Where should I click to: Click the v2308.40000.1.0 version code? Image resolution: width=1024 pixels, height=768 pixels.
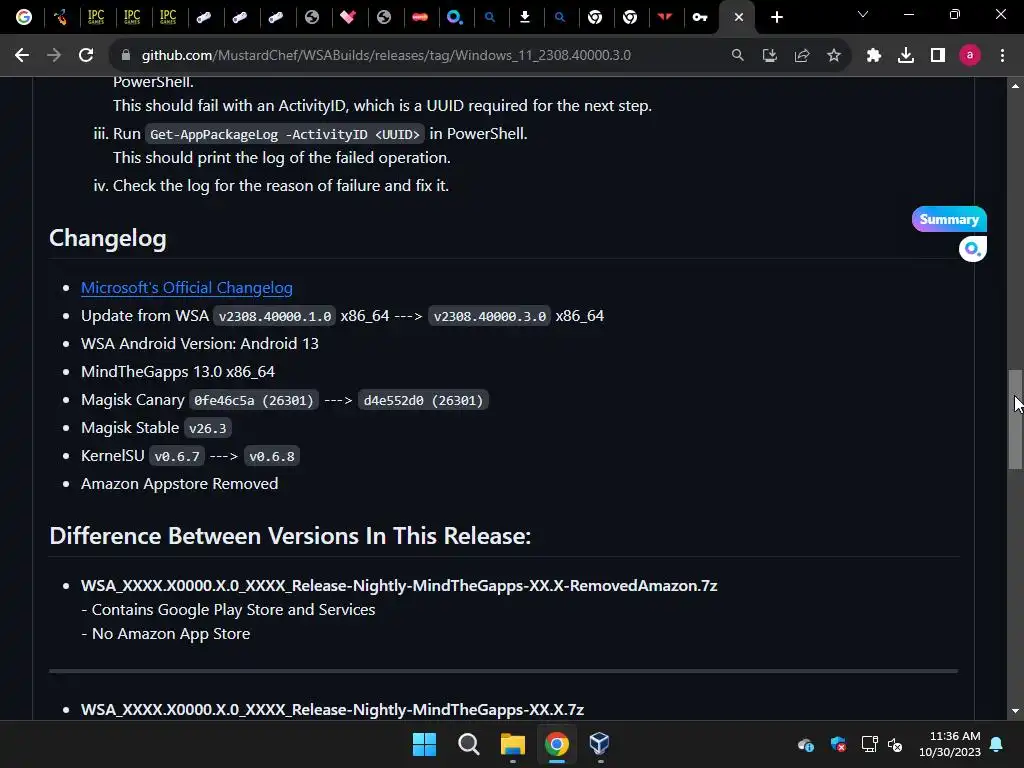pos(275,317)
